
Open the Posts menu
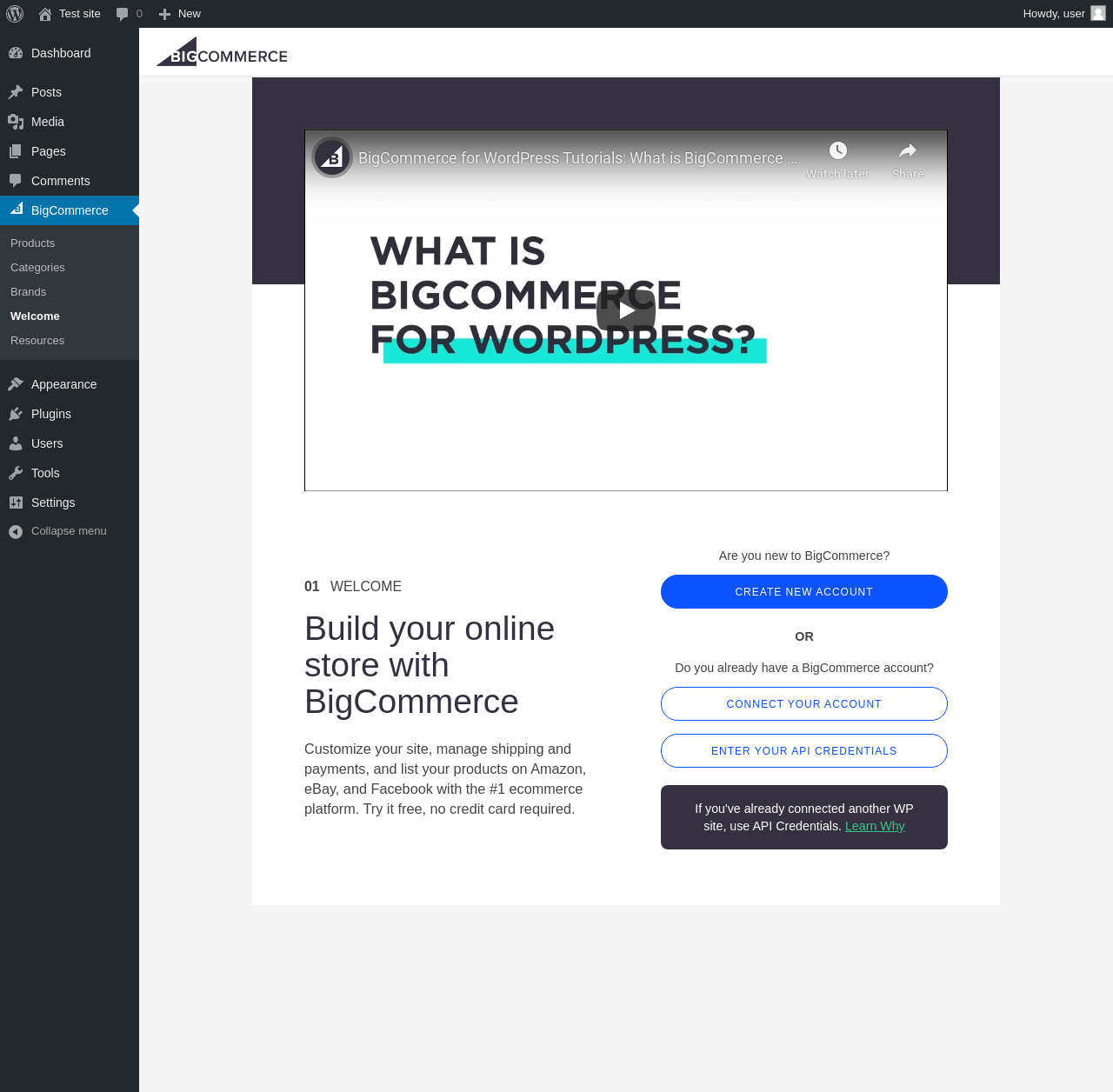tap(70, 92)
